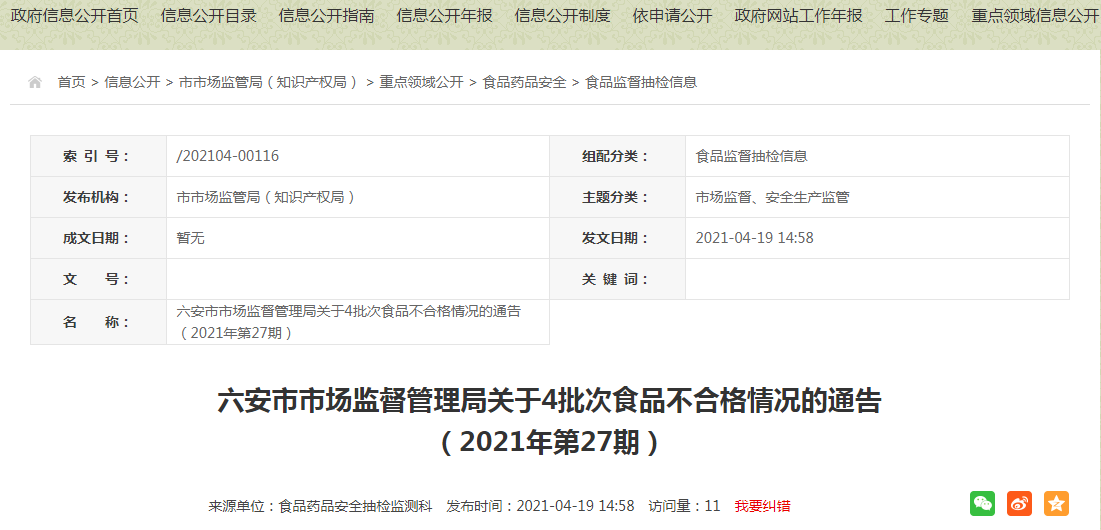1101x530 pixels.
Task: Click the 关键词 label cell
Action: pos(617,279)
